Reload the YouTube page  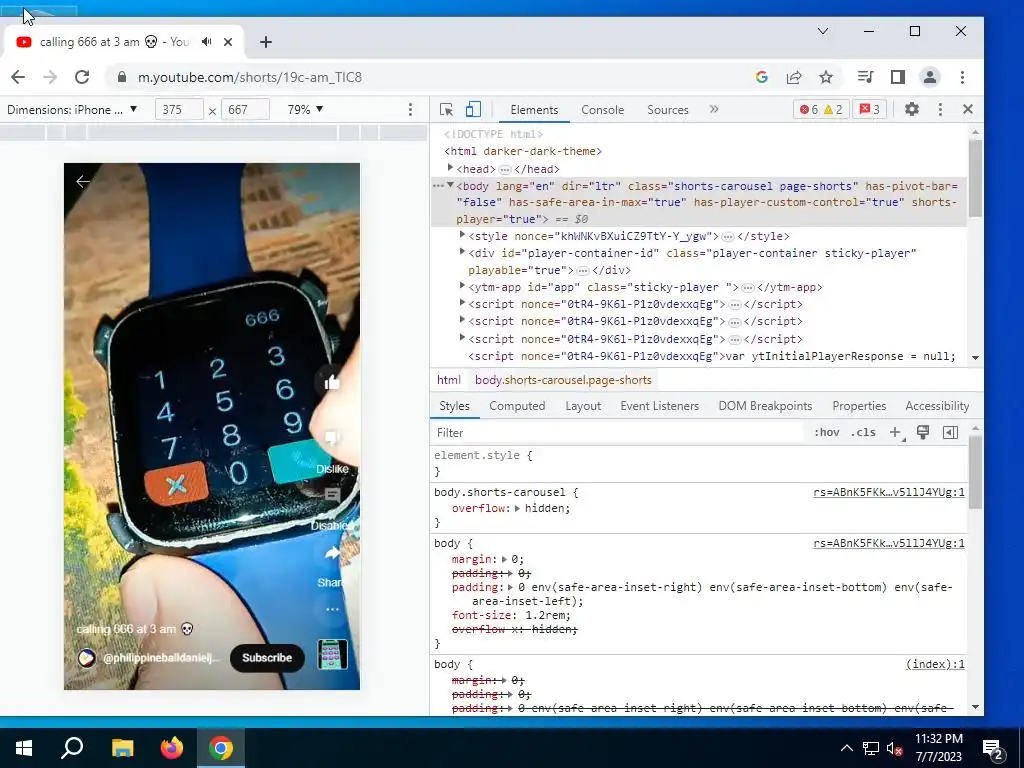[82, 77]
